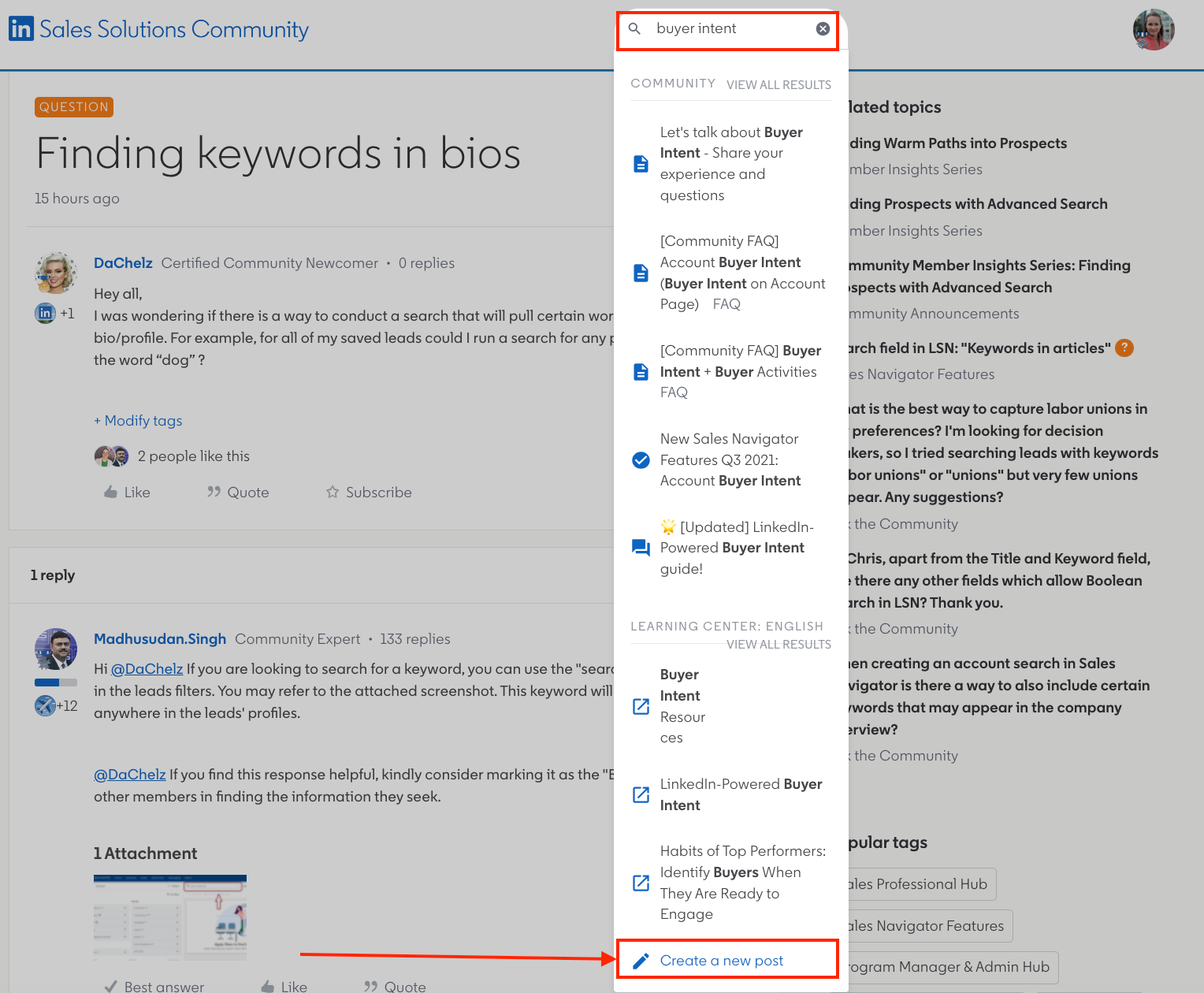The width and height of the screenshot is (1204, 993).
Task: Open the Boolean search in LSN topic
Action: (999, 581)
